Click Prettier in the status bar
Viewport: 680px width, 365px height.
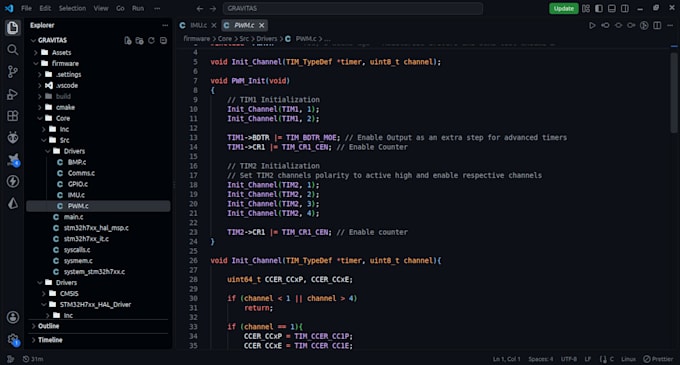(x=658, y=359)
